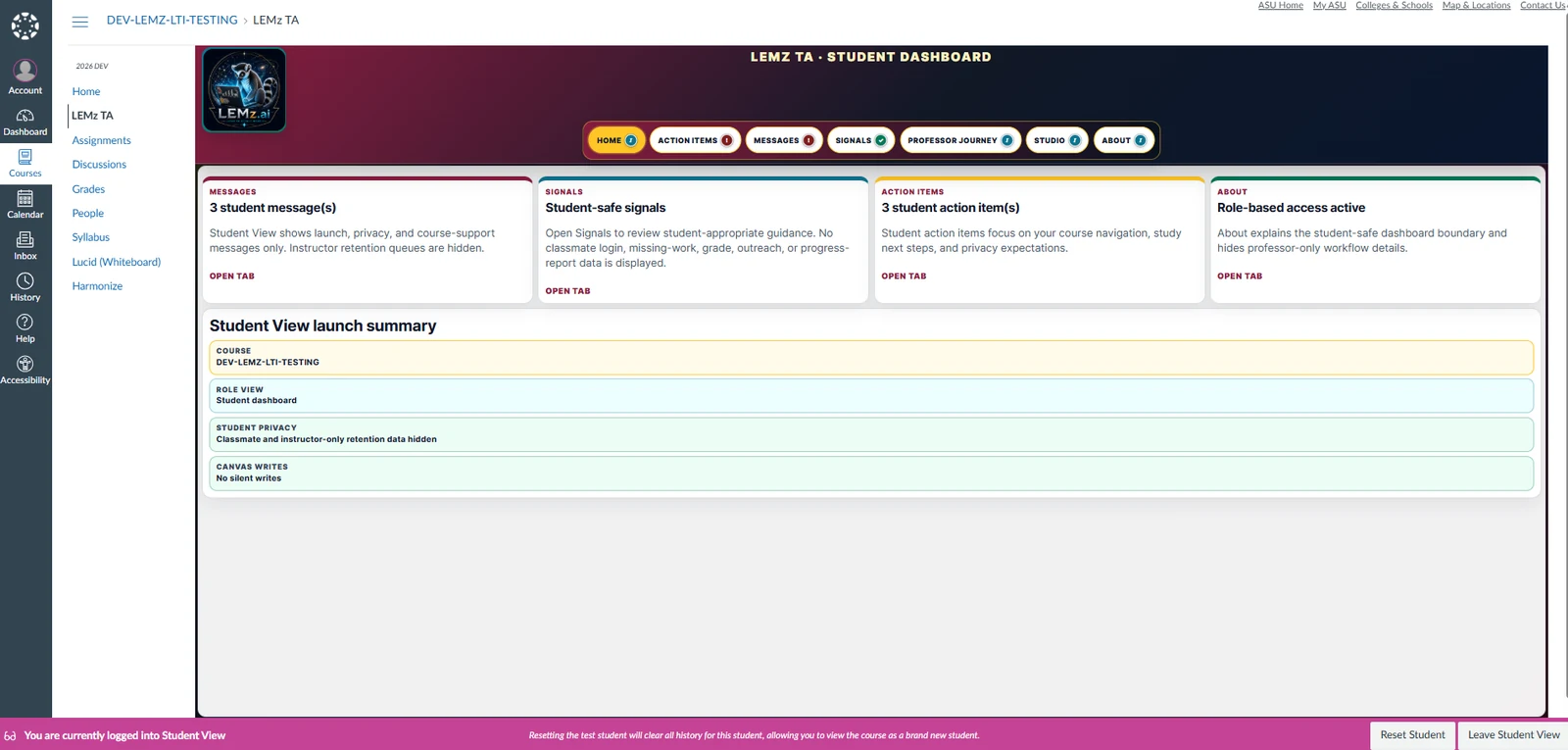This screenshot has height=750, width=1568.
Task: Toggle the course navigation hamburger menu
Action: tap(80, 21)
